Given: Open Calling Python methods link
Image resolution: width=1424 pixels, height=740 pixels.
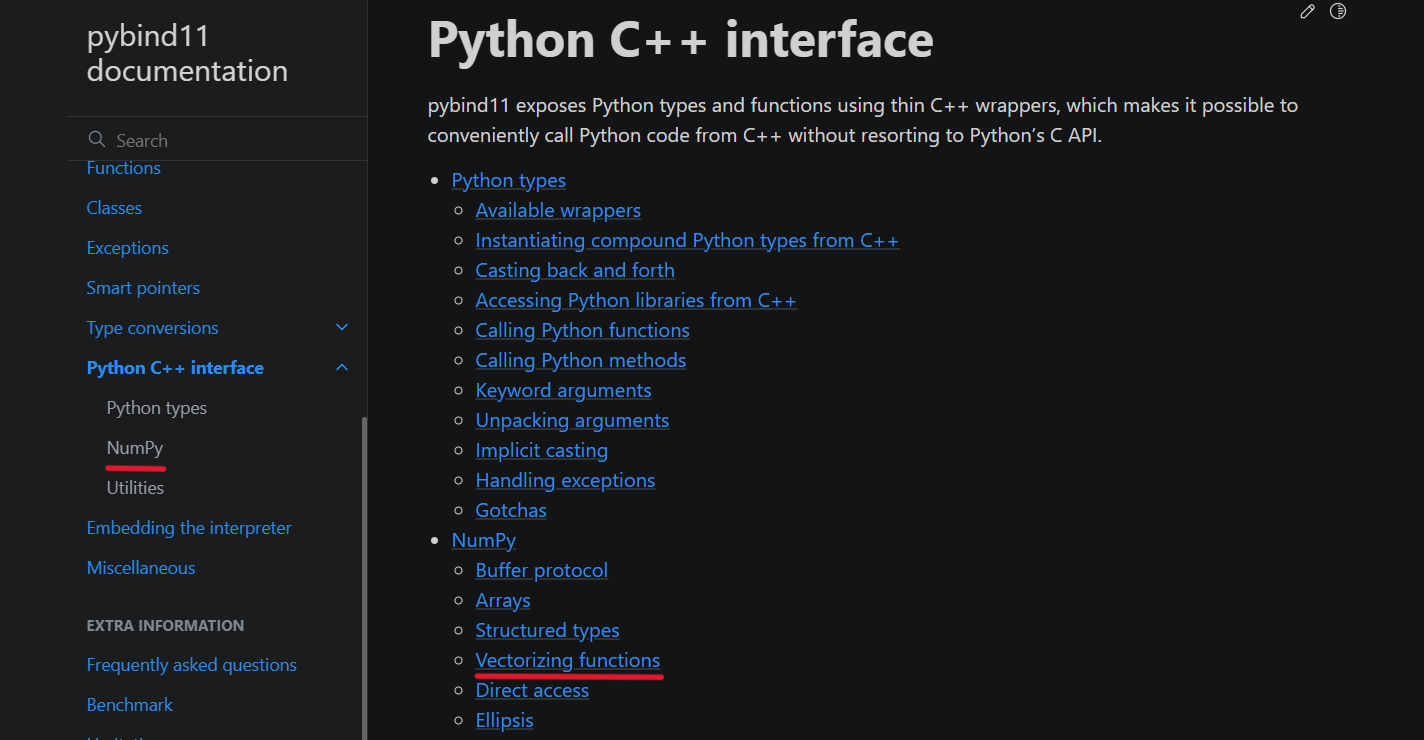Looking at the screenshot, I should click(x=581, y=360).
